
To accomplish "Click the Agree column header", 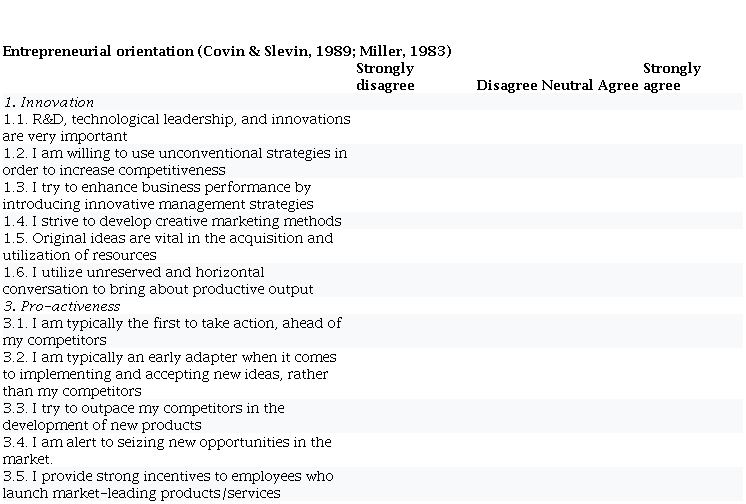I will tap(618, 86).
